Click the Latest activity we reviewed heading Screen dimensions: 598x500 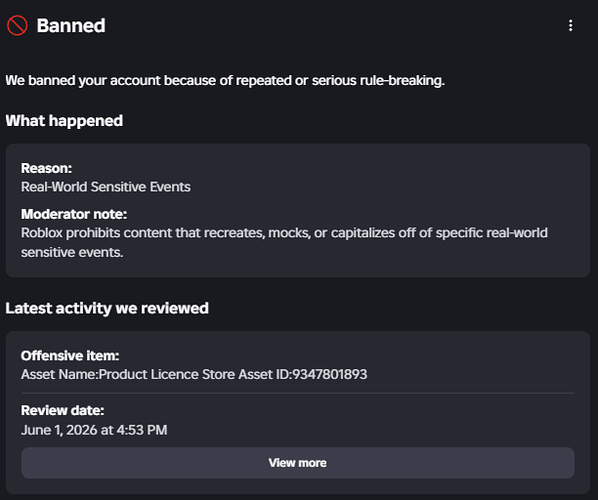pyautogui.click(x=107, y=308)
